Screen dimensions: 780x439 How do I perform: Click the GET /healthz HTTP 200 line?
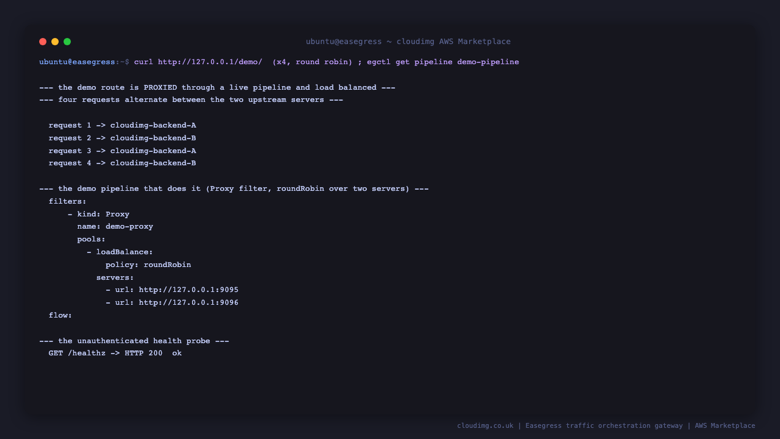[x=115, y=353]
